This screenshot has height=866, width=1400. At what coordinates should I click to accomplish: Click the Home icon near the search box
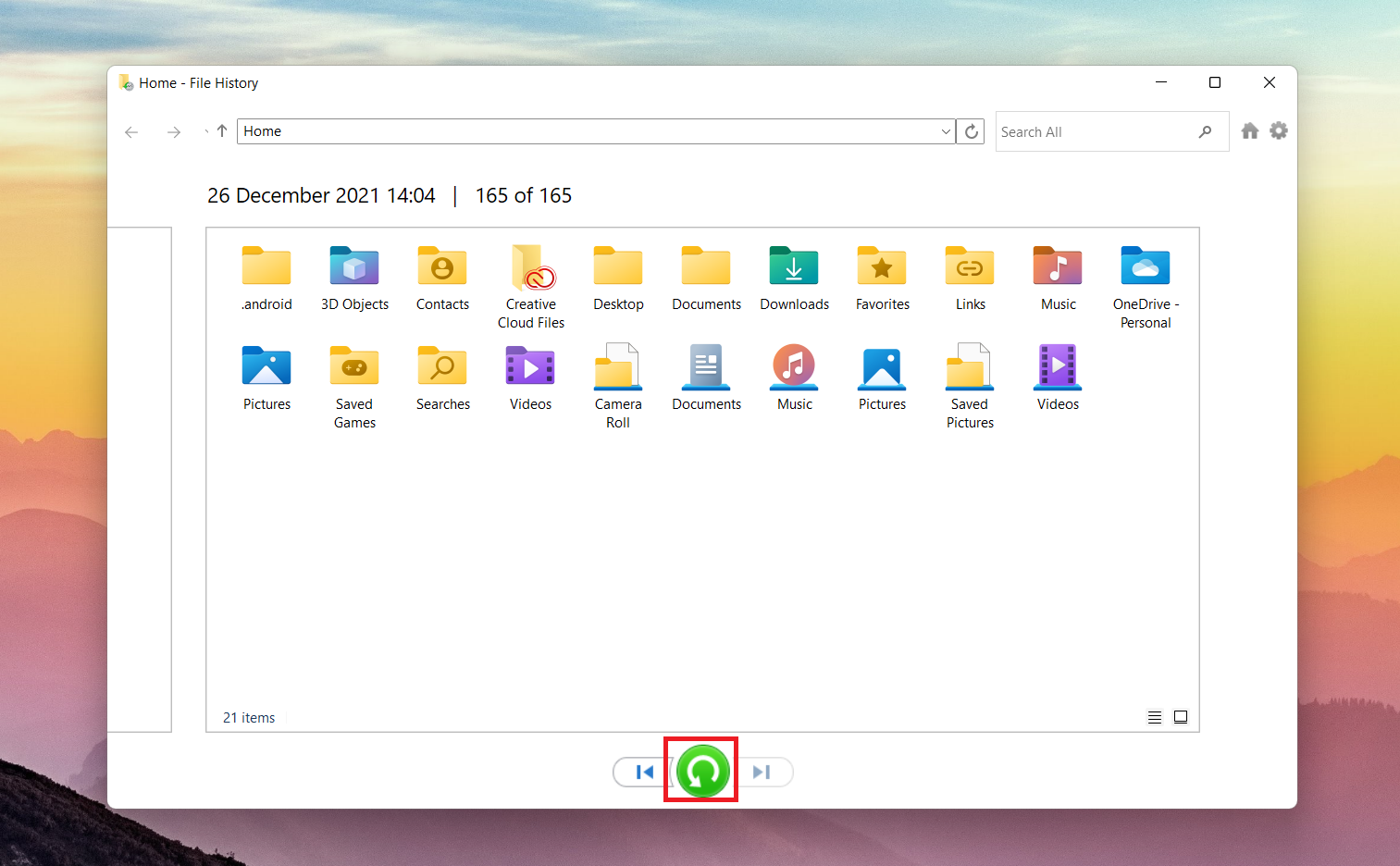1250,130
